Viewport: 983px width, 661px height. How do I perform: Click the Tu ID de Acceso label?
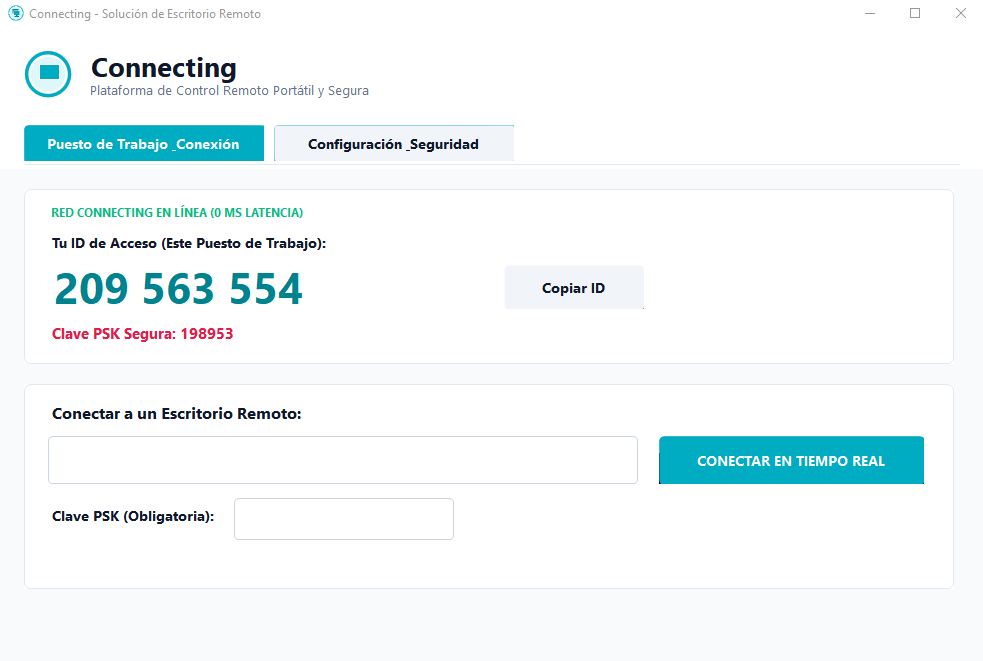(189, 243)
